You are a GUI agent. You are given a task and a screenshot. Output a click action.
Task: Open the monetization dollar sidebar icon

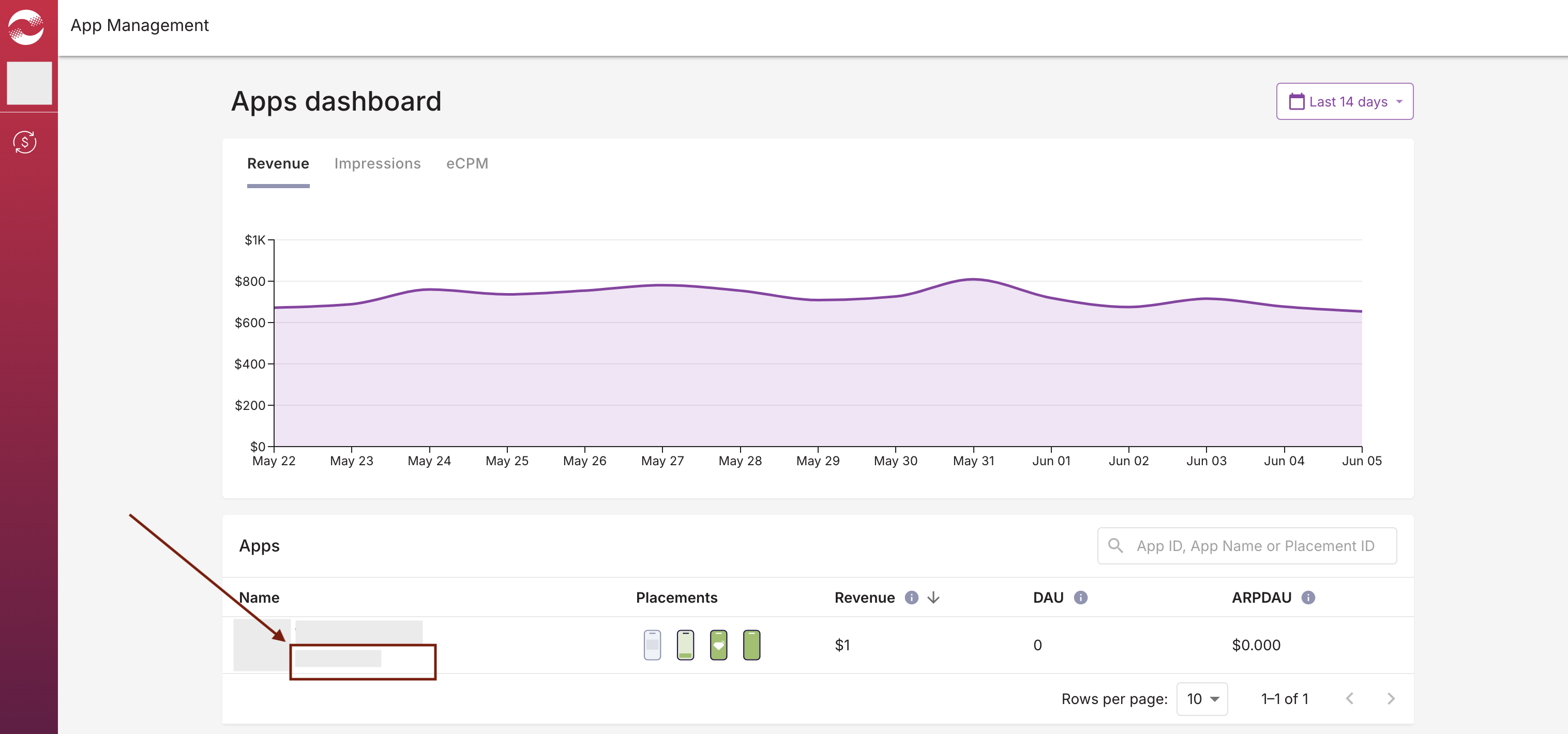[25, 143]
